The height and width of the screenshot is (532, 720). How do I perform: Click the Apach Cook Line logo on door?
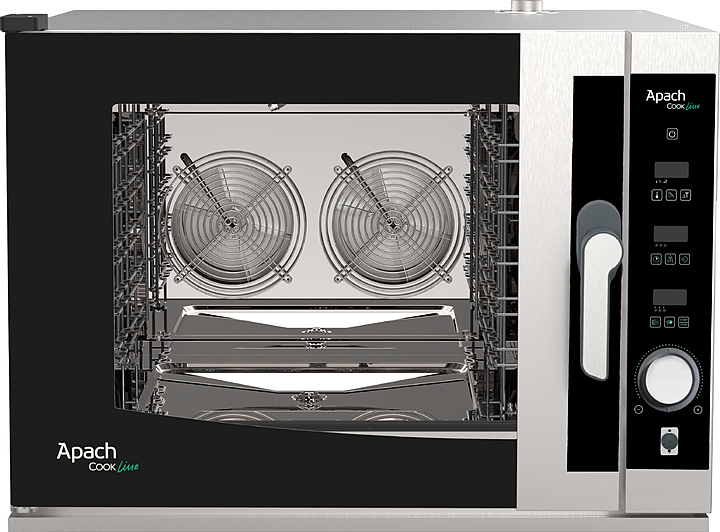[95, 457]
